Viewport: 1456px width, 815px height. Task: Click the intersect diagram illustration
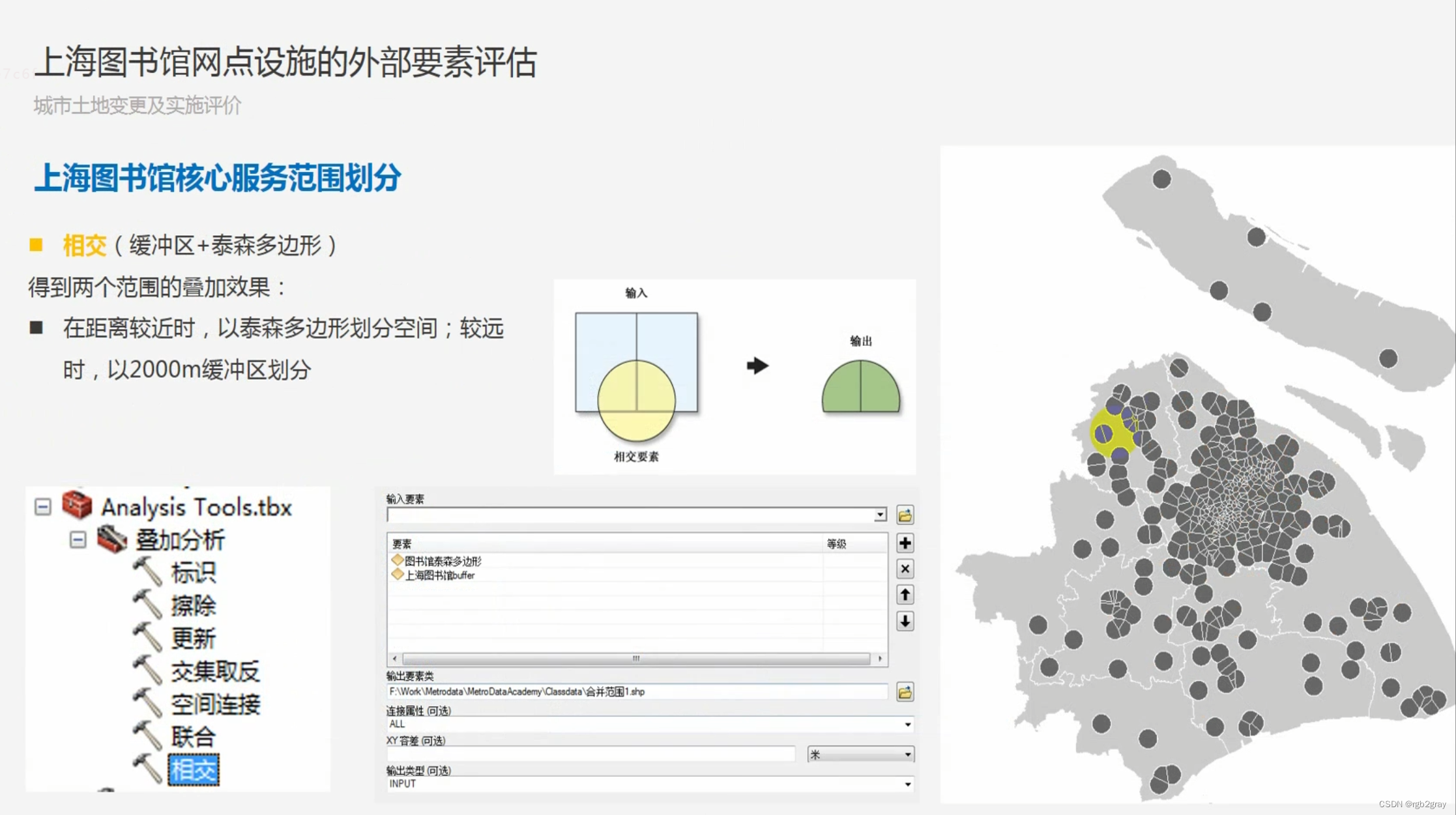pos(735,377)
